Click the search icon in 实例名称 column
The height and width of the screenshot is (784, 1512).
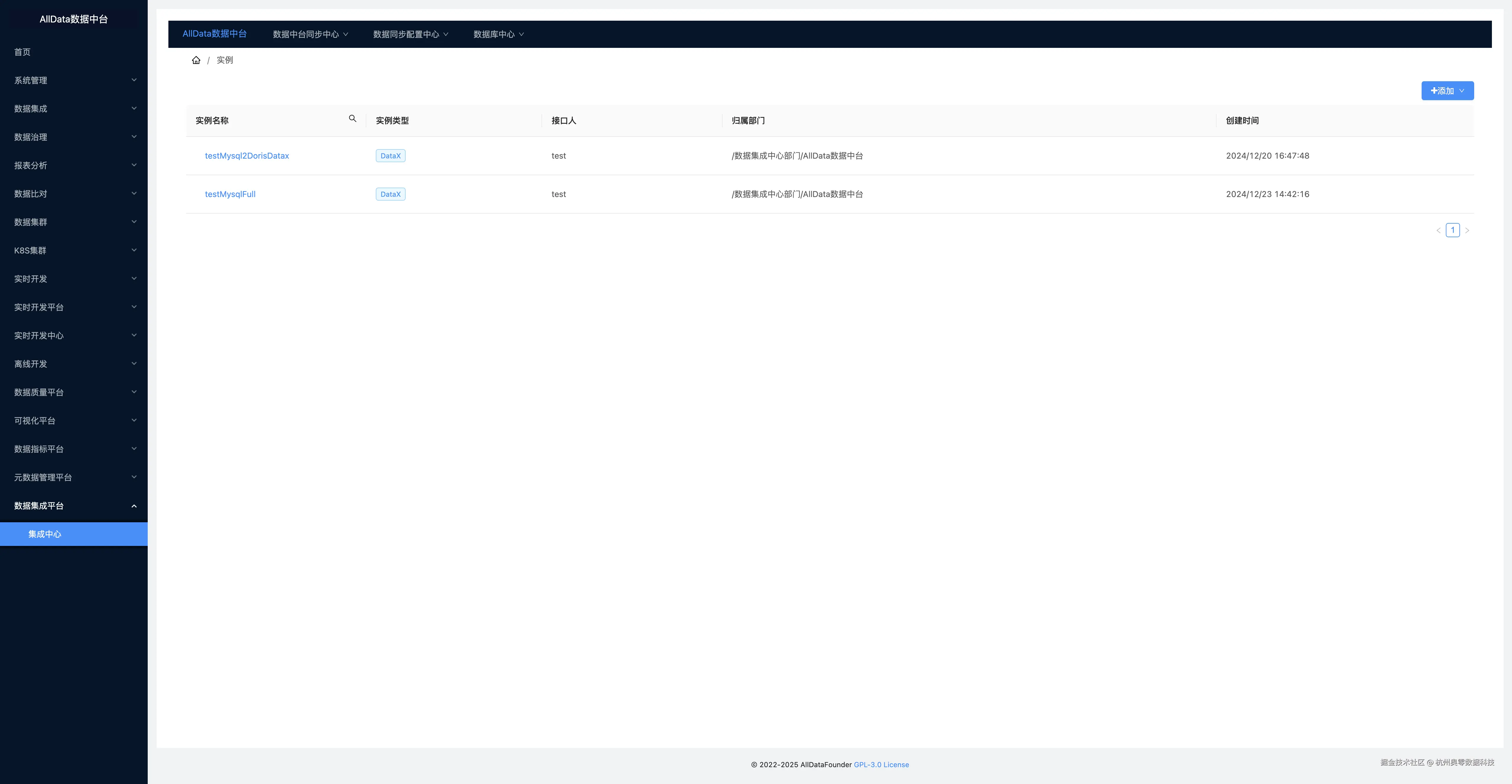[x=352, y=118]
